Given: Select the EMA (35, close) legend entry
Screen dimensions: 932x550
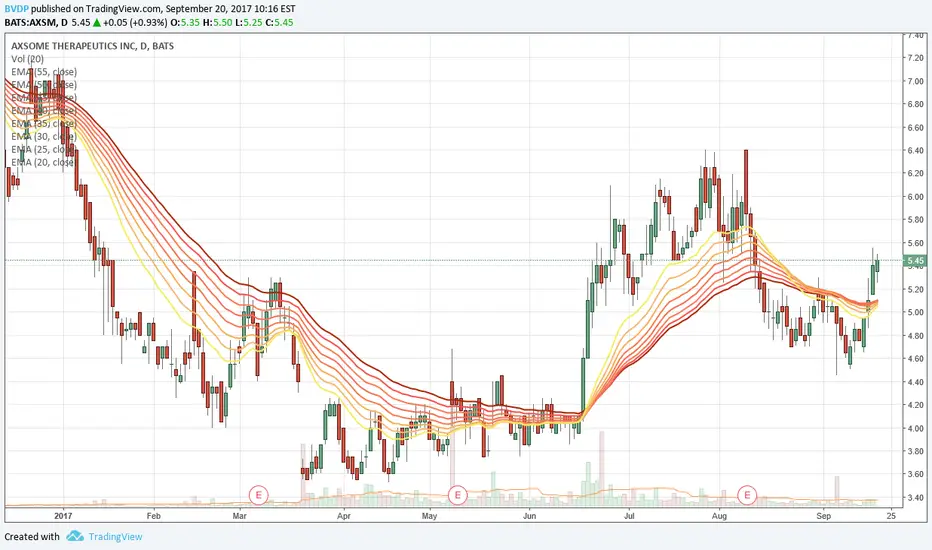Looking at the screenshot, I should pyautogui.click(x=44, y=124).
